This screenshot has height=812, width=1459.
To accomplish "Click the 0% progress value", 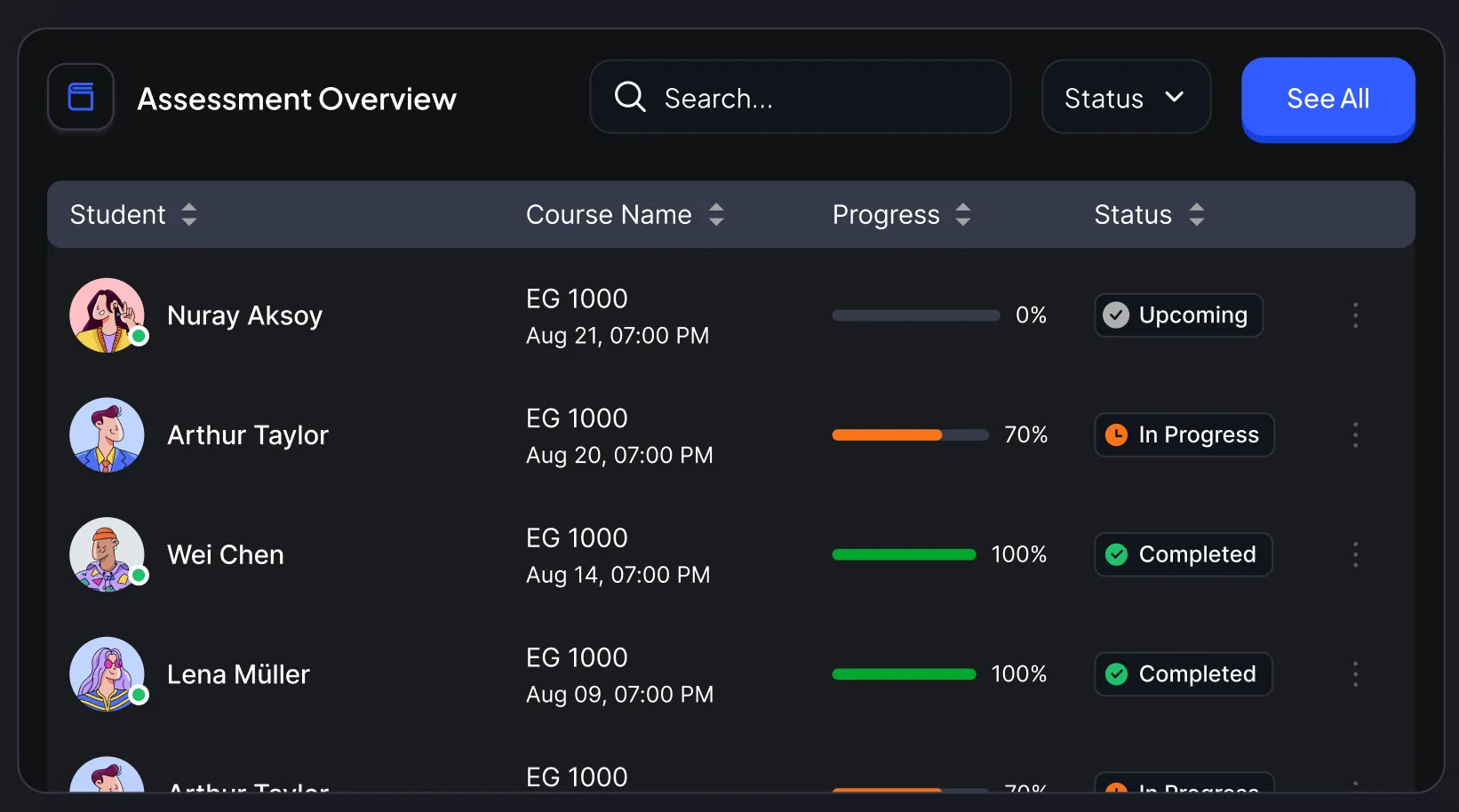I will point(1031,315).
